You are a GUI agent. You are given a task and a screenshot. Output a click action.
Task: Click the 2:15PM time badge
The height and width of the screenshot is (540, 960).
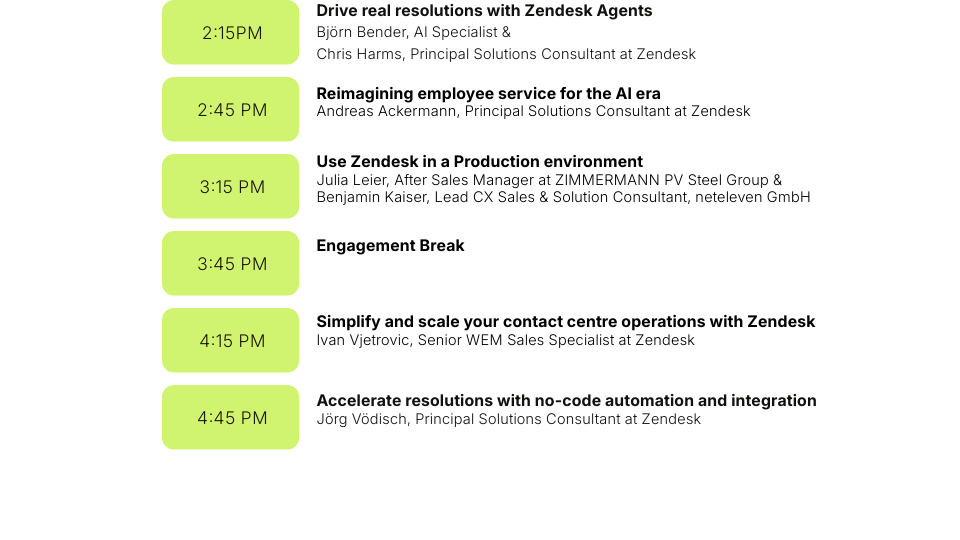[x=230, y=32]
